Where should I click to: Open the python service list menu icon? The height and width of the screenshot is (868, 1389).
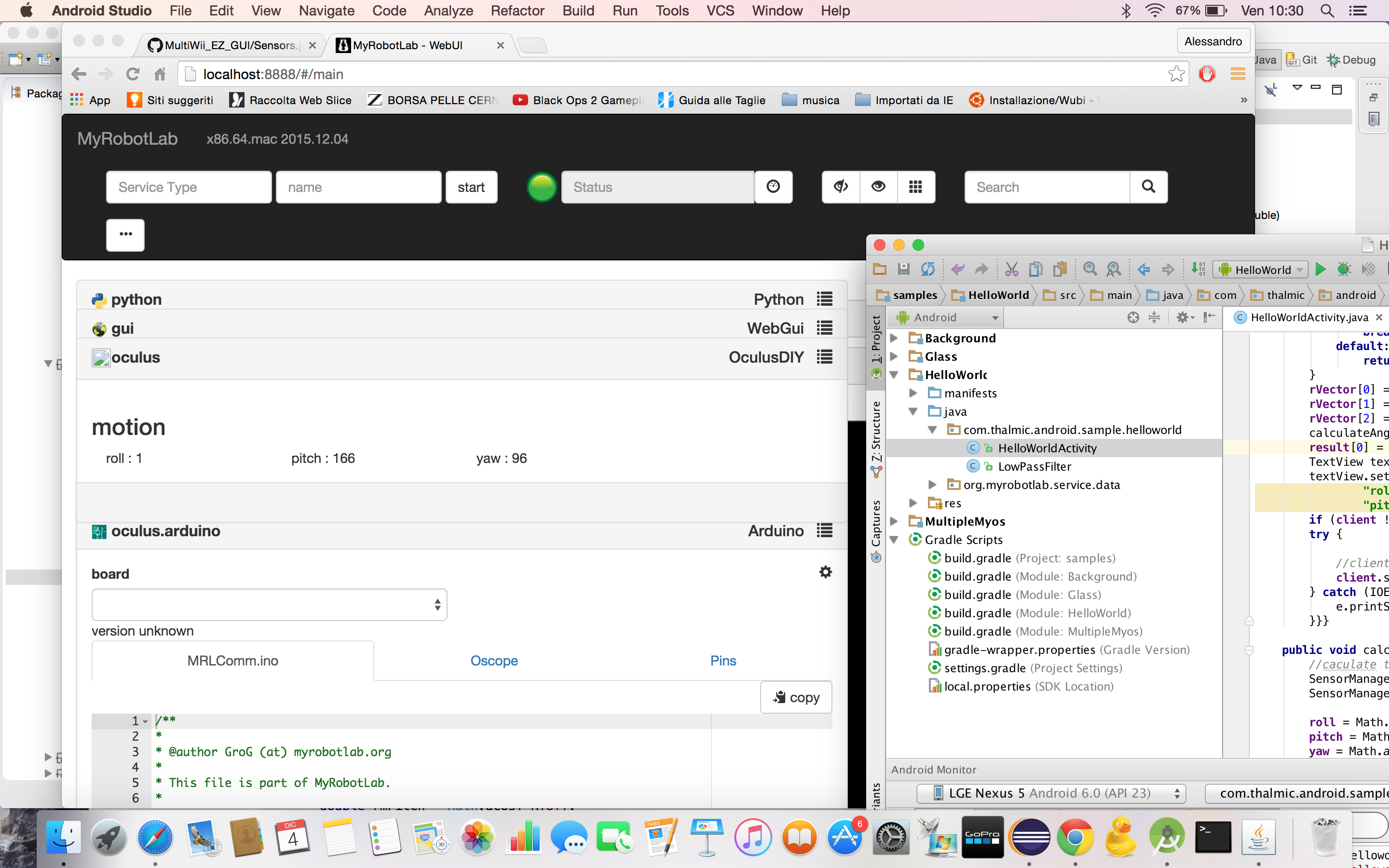pyautogui.click(x=825, y=299)
